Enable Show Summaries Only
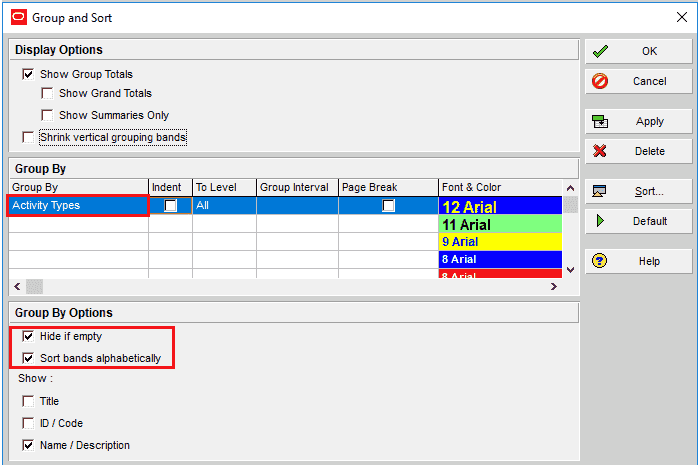Screen dimensions: 700x465 click(x=47, y=115)
